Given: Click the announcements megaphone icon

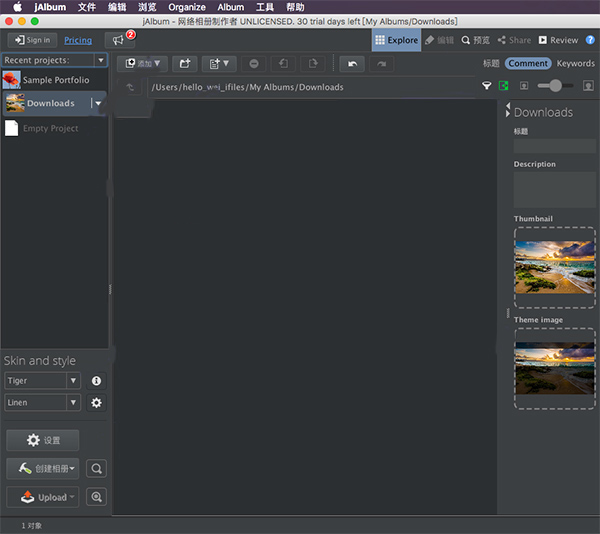Looking at the screenshot, I should click(119, 40).
